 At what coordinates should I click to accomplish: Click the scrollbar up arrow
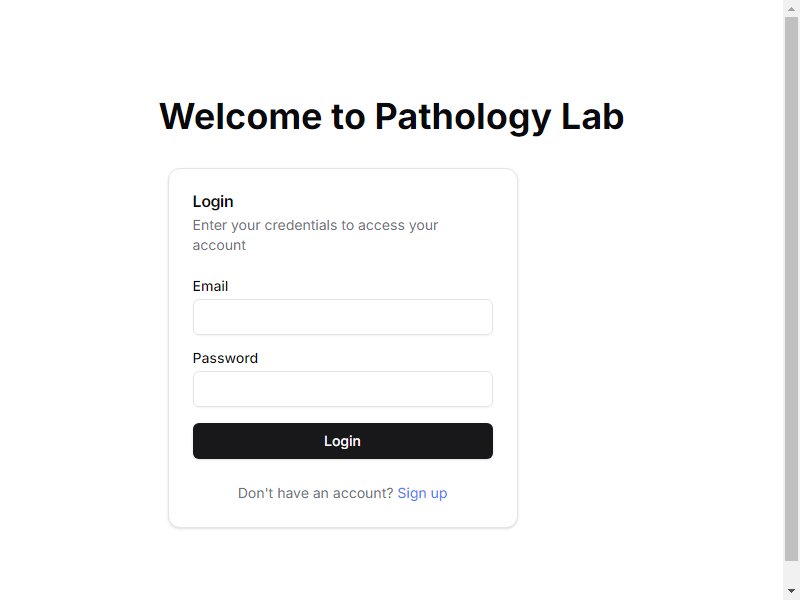(x=791, y=9)
